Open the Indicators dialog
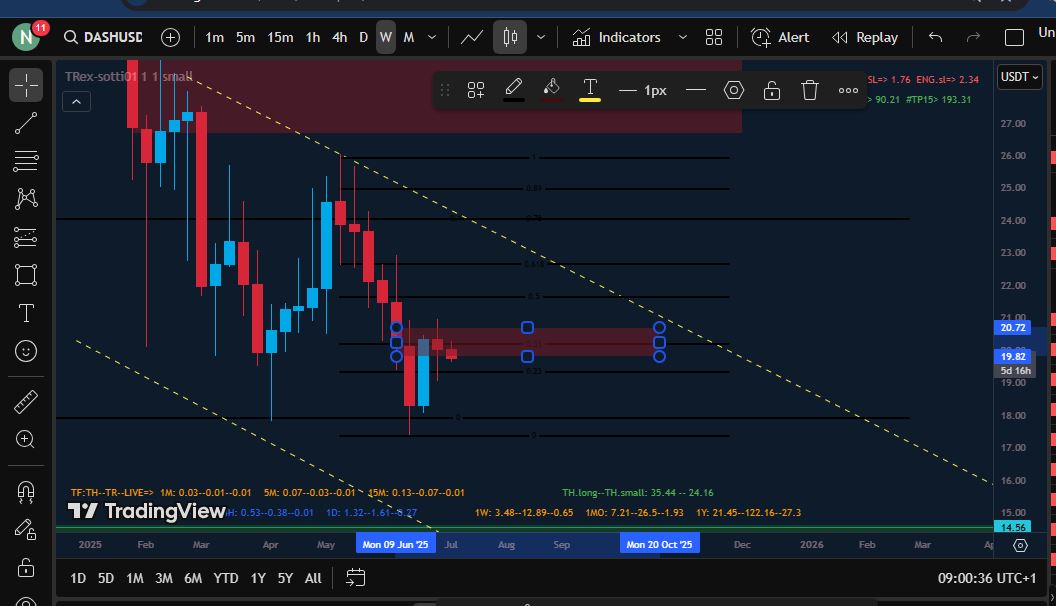This screenshot has width=1056, height=606. point(617,37)
